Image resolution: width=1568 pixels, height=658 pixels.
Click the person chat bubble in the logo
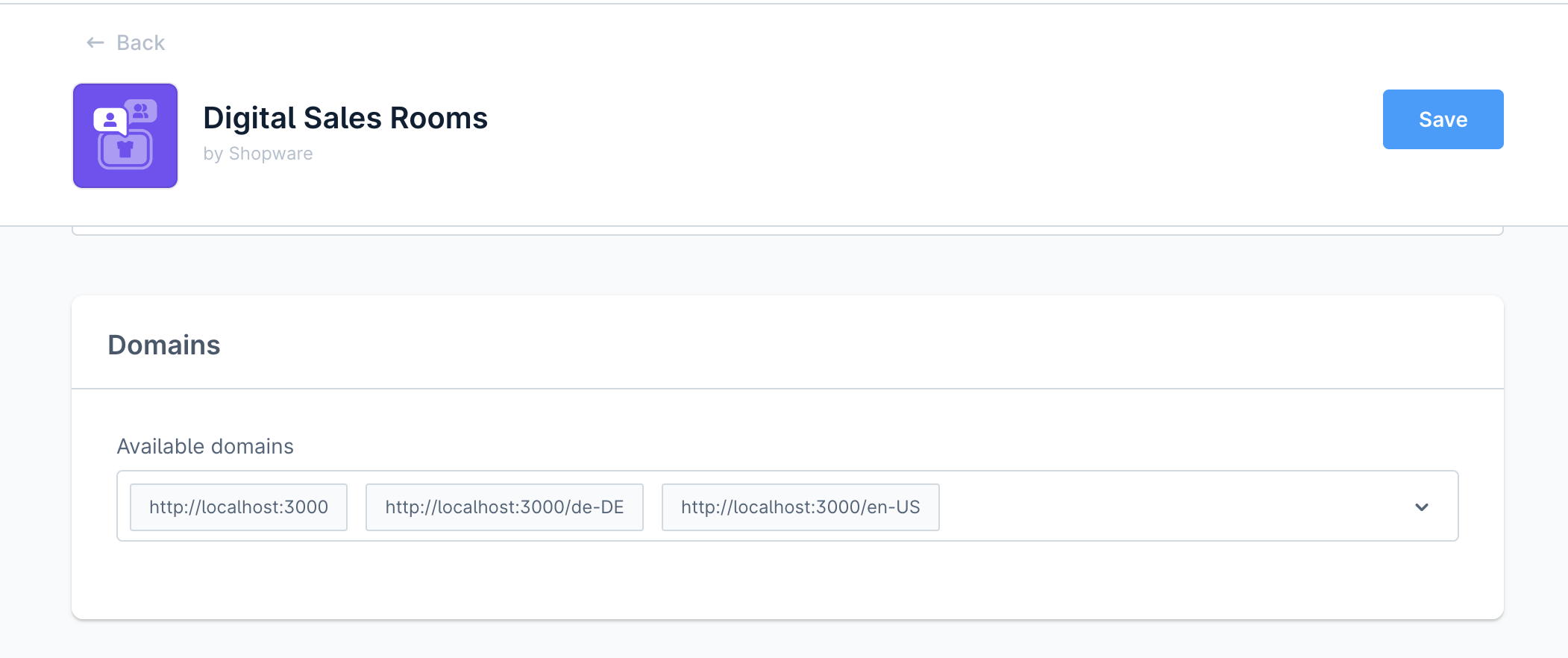[x=110, y=120]
